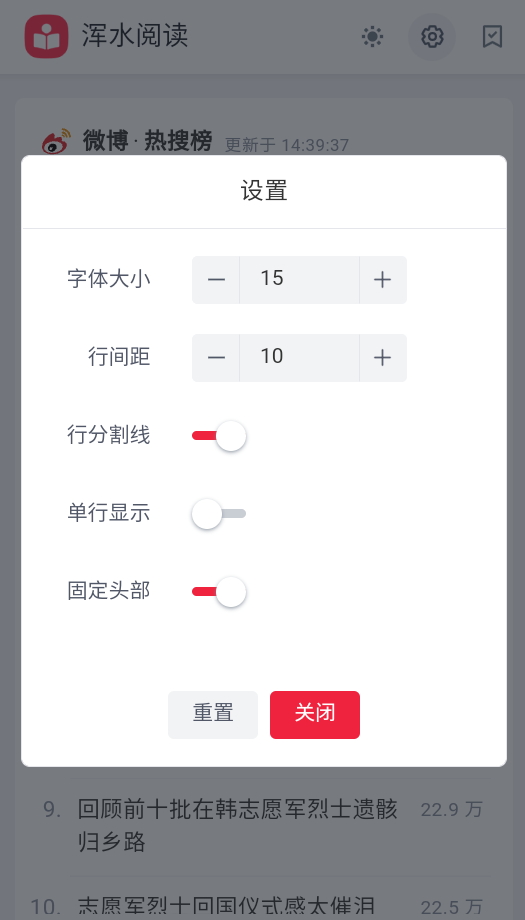Disable the 行分割线 switch
Image resolution: width=525 pixels, height=920 pixels.
click(x=219, y=436)
